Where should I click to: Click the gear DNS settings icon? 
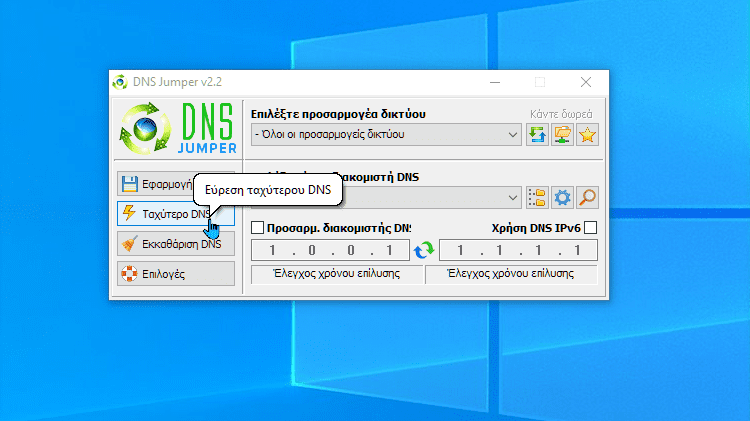point(562,197)
